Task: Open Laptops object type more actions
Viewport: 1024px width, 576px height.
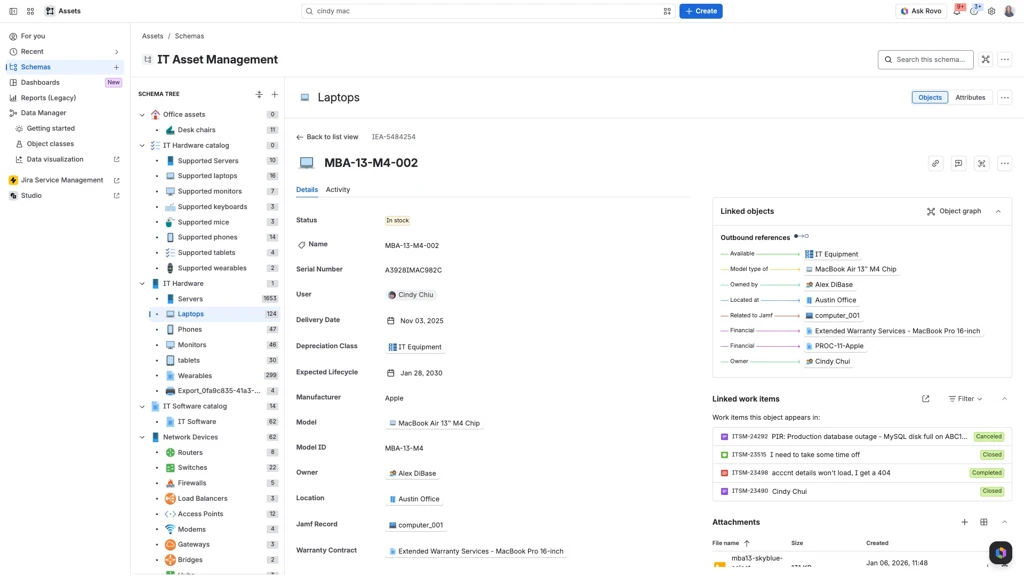Action: click(1005, 97)
